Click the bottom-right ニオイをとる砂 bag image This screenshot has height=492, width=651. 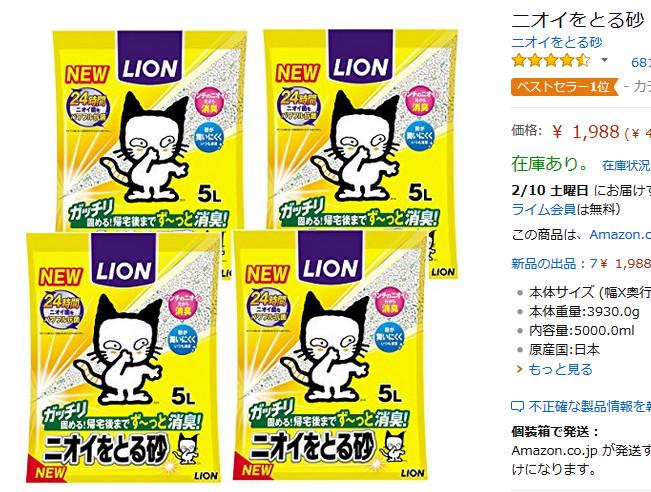330,356
